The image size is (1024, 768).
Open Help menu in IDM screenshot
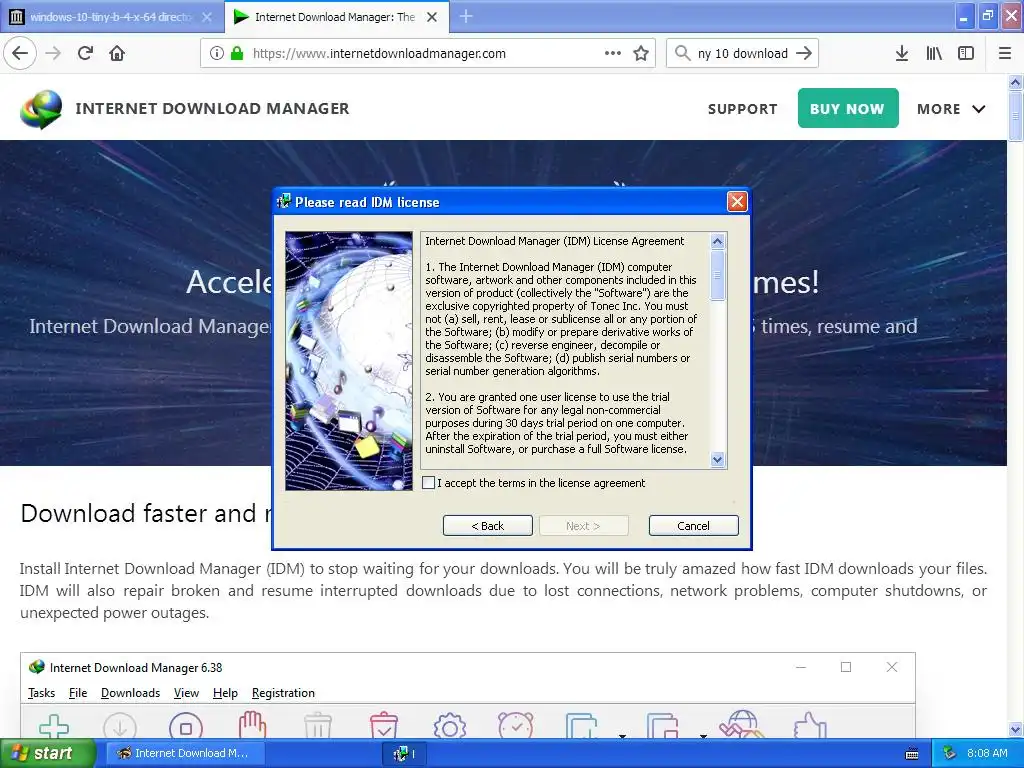coord(225,693)
